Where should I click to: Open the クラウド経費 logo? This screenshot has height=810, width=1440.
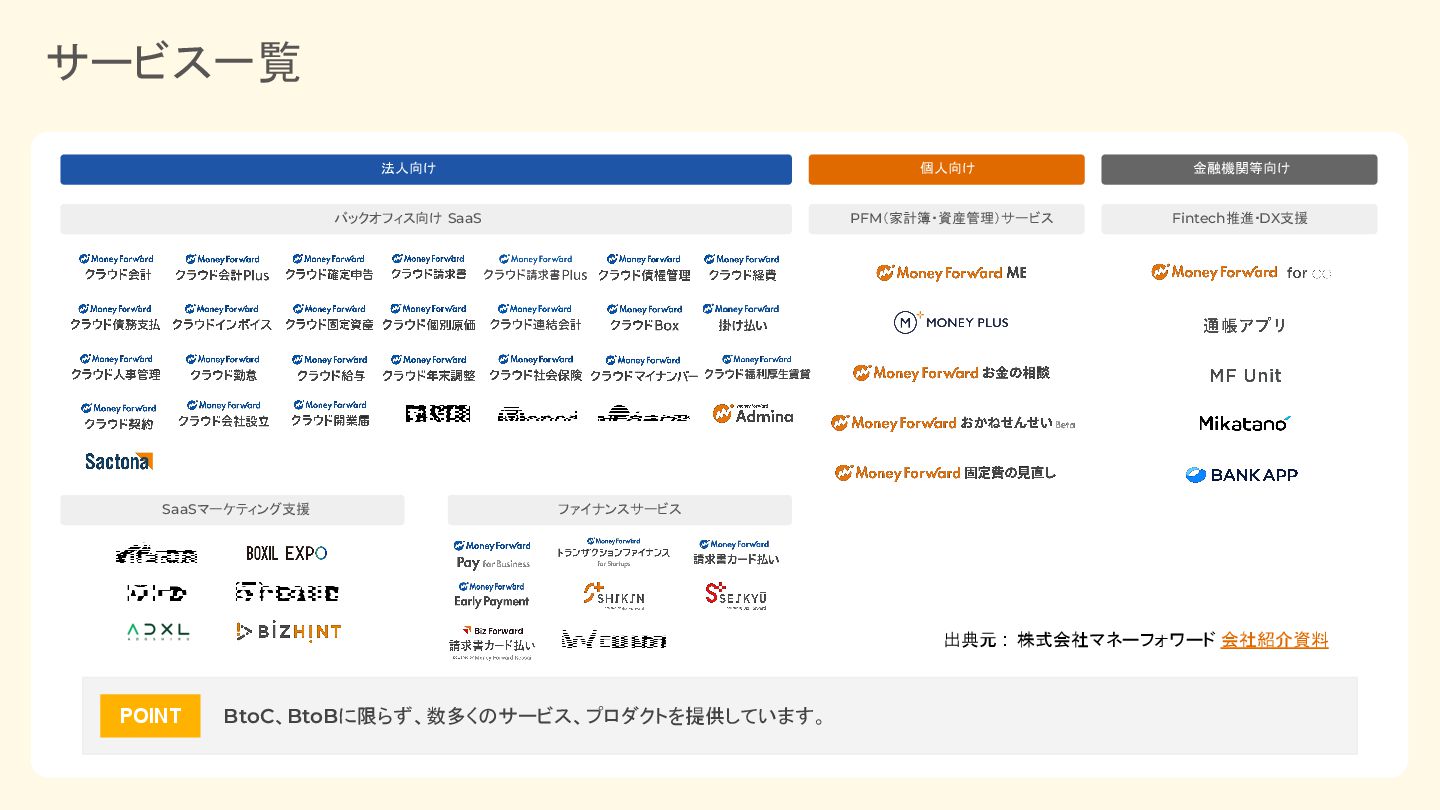pos(742,267)
